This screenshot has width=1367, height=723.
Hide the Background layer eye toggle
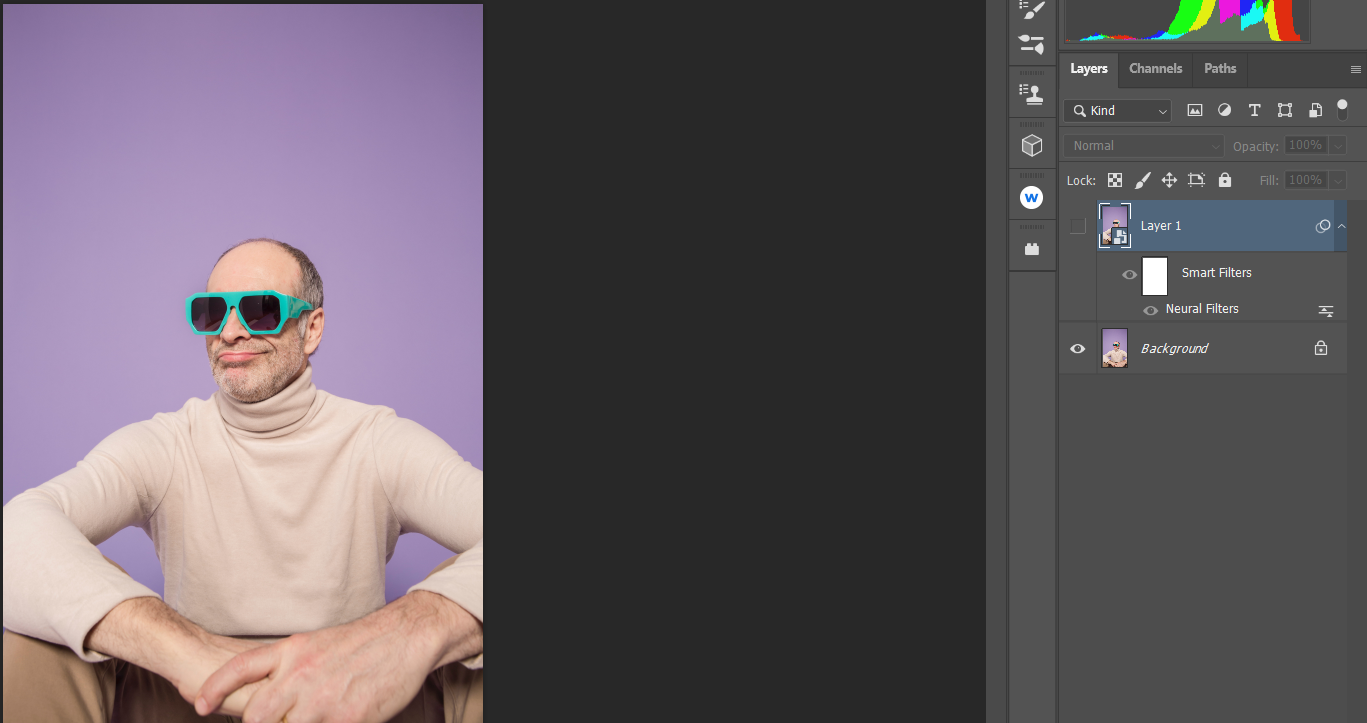click(1077, 349)
